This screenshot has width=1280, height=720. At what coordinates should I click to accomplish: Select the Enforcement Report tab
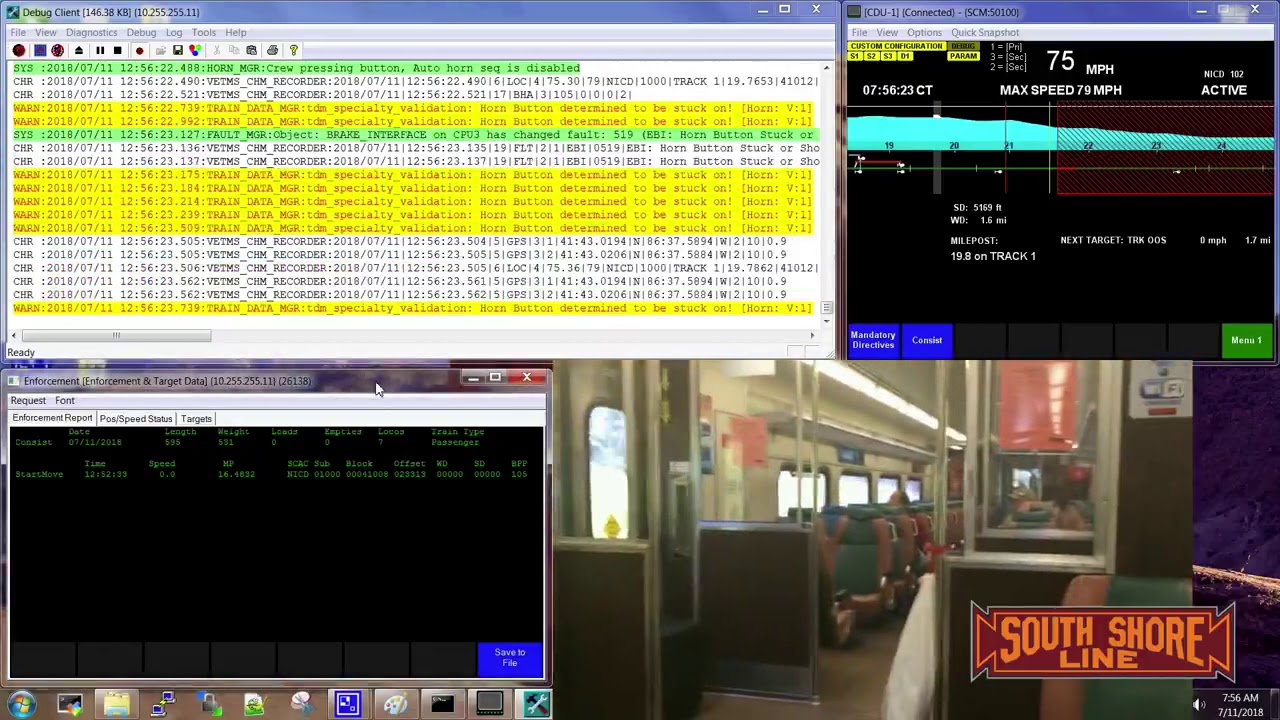pyautogui.click(x=52, y=418)
